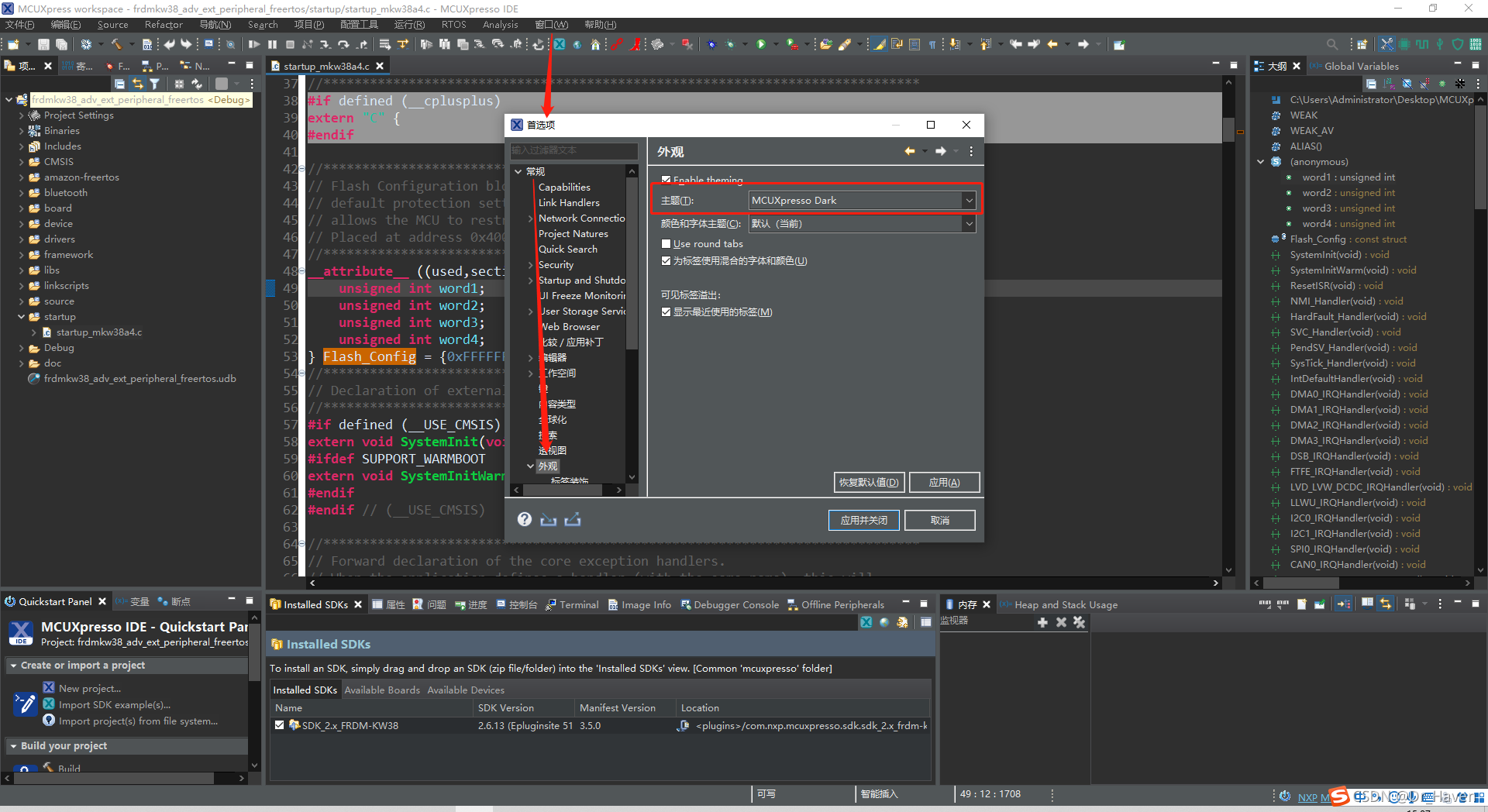The width and height of the screenshot is (1488, 812).
Task: Click Import SDK example(s) link
Action: (114, 704)
